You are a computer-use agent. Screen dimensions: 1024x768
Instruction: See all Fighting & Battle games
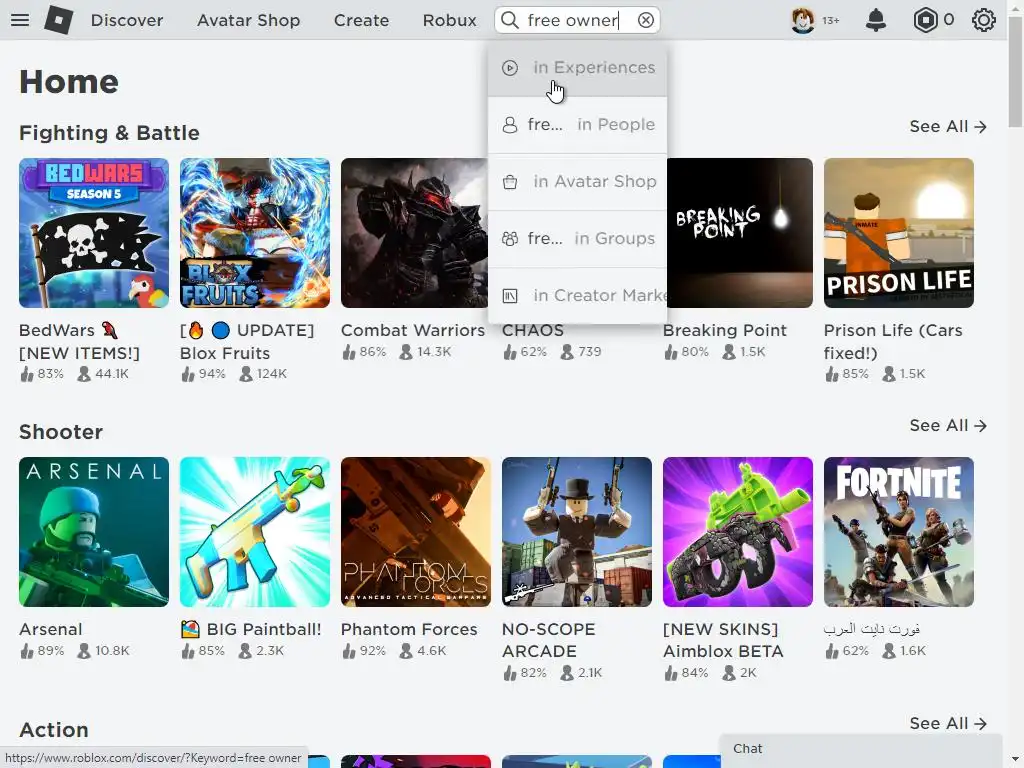tap(948, 126)
